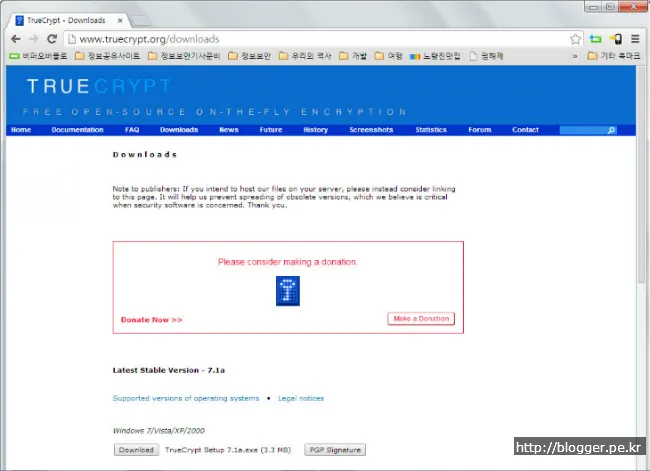Go to the Screenshots nav item
The image size is (650, 471).
pos(371,130)
